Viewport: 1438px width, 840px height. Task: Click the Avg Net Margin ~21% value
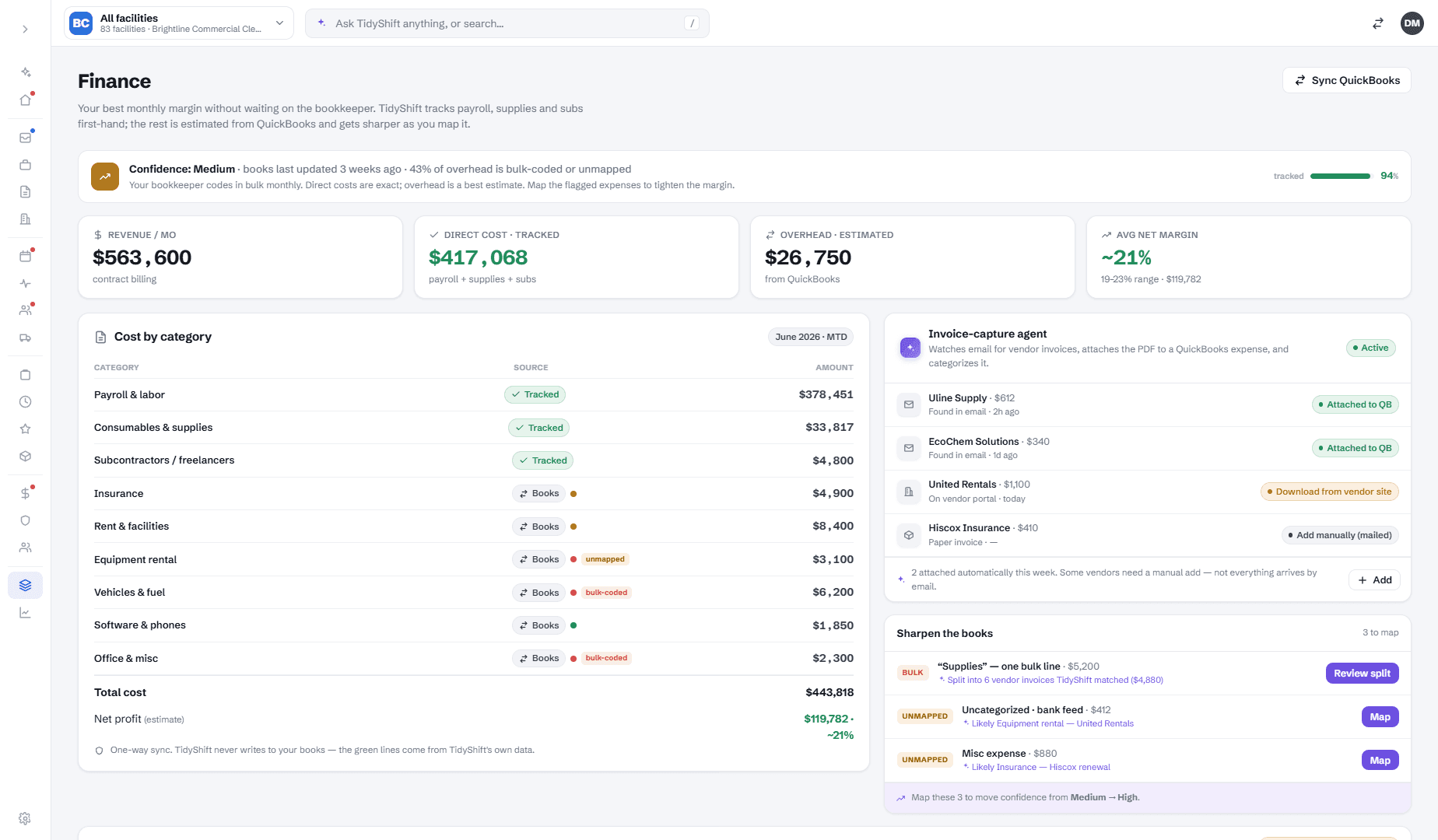(x=1126, y=257)
